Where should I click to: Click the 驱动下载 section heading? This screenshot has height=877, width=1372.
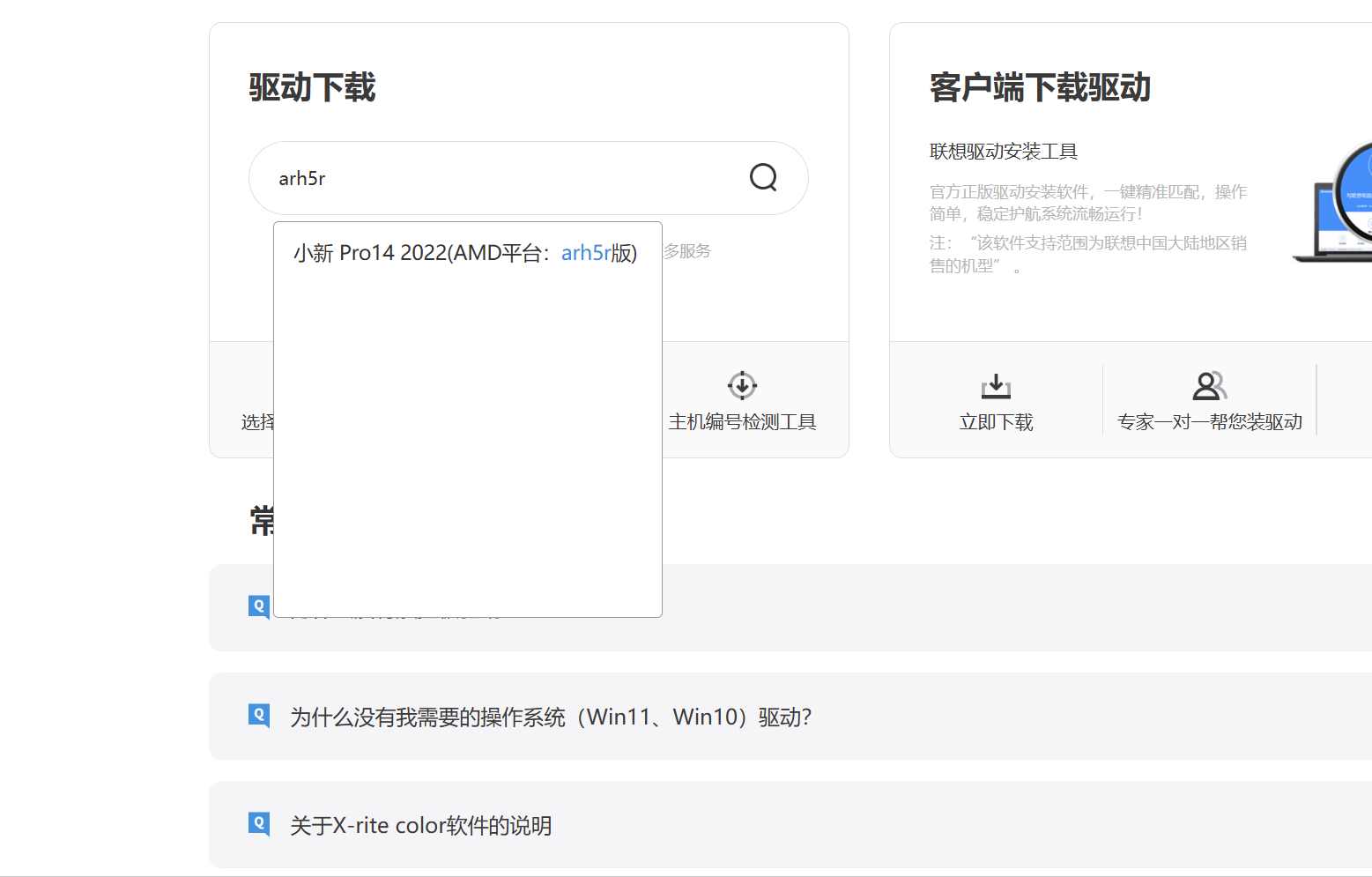pos(312,87)
